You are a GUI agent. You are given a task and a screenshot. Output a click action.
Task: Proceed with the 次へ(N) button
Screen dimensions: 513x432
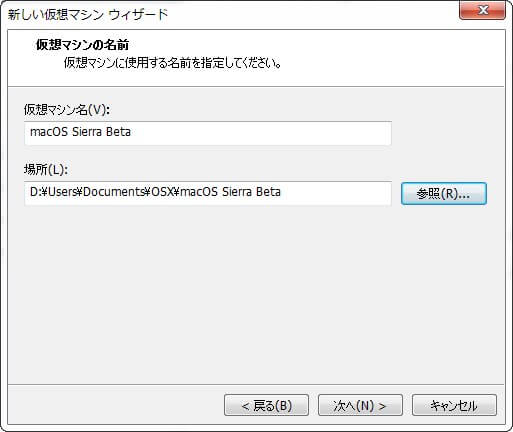[x=360, y=405]
